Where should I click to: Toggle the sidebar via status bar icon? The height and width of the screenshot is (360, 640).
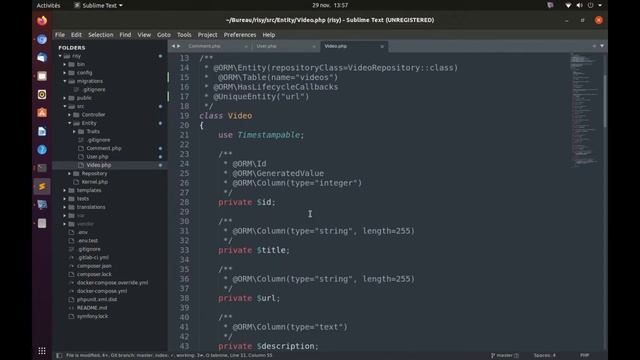click(59, 356)
